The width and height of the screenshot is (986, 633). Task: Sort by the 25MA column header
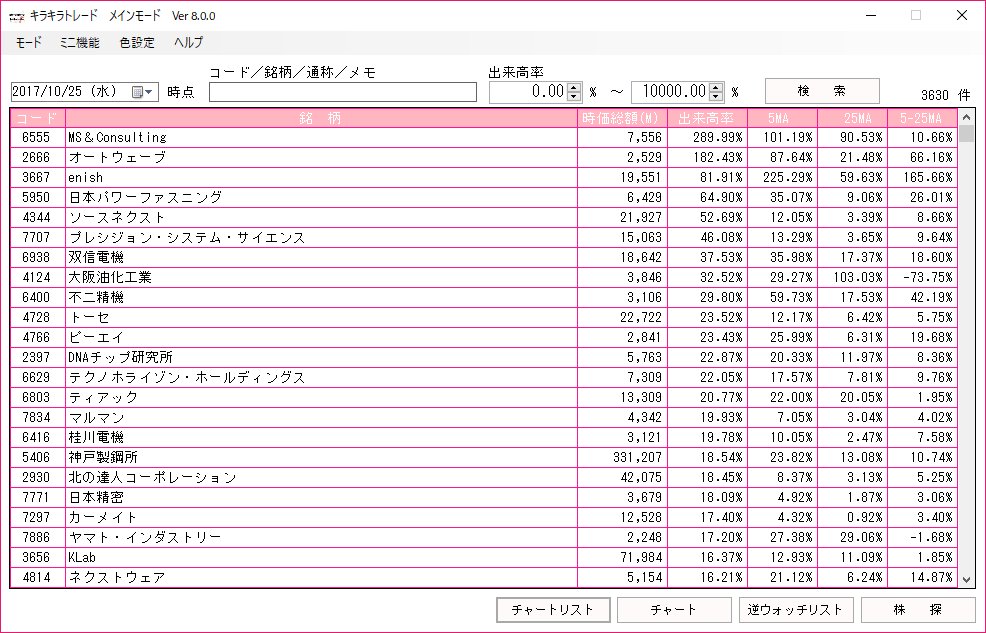(851, 118)
